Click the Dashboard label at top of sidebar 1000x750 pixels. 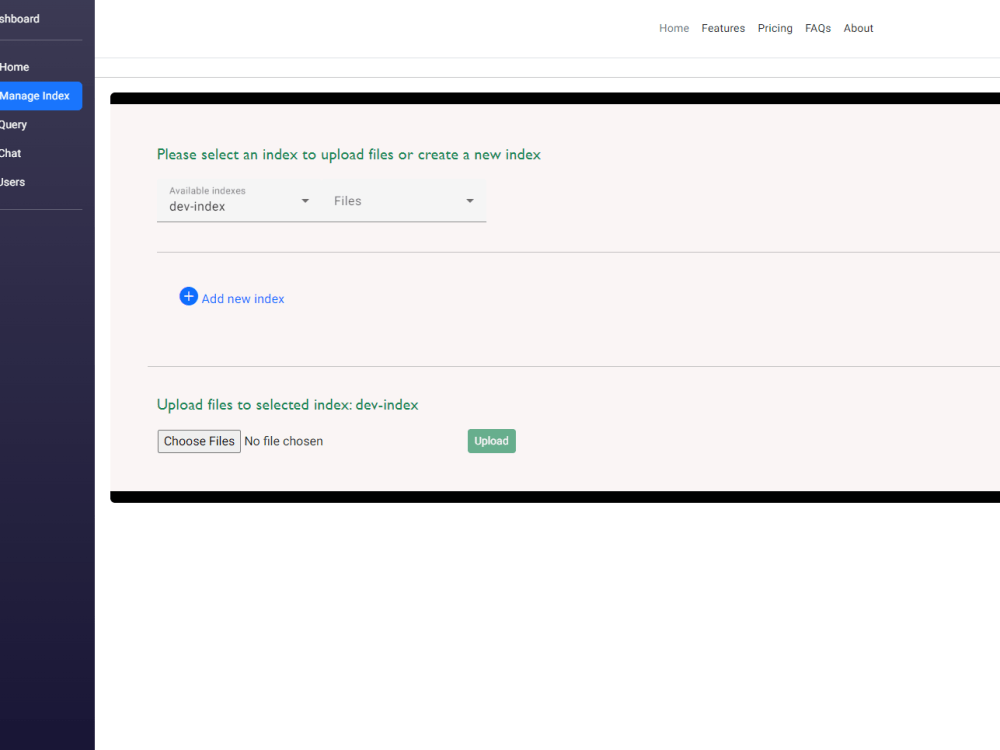point(20,18)
